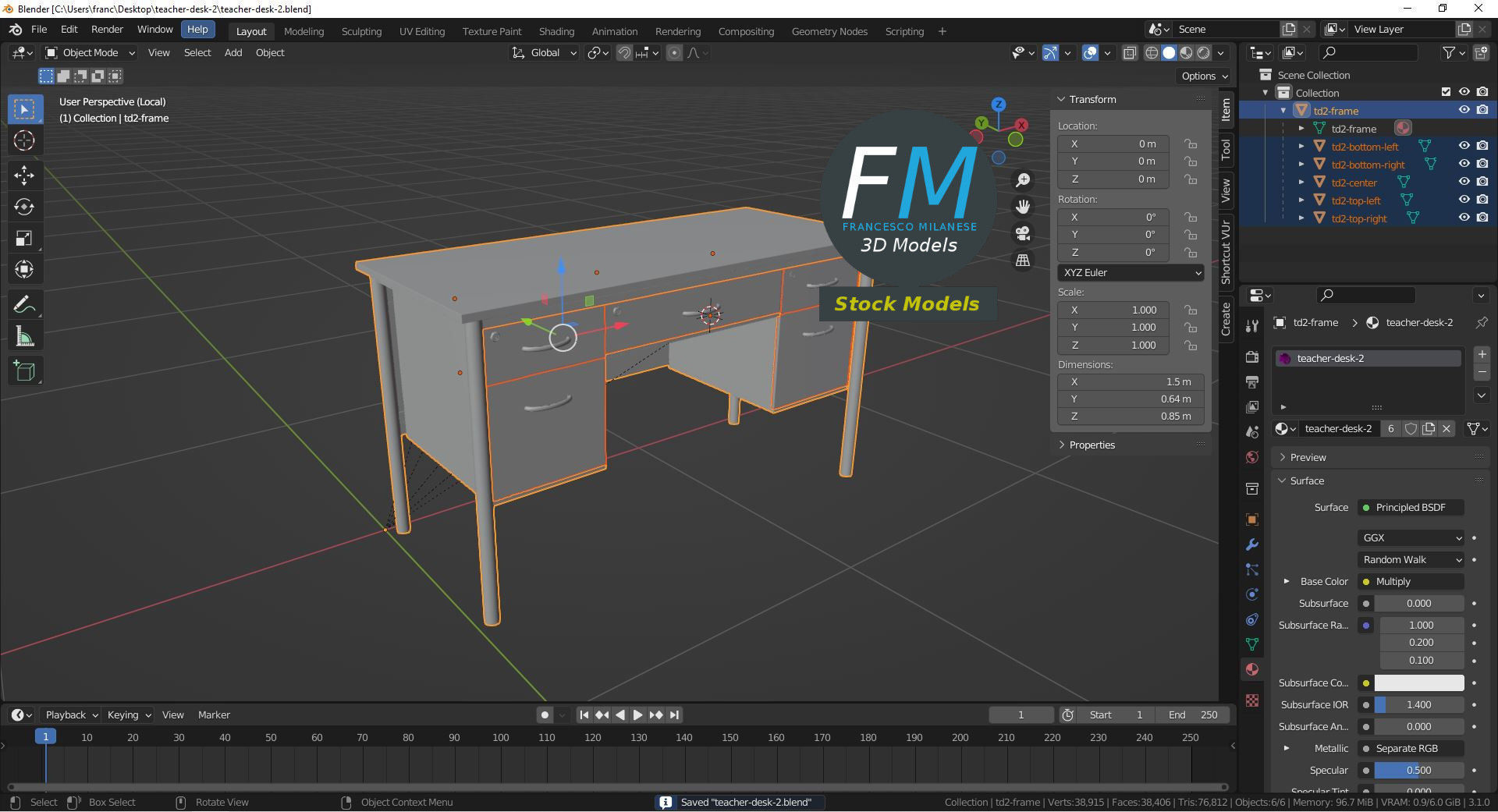The width and height of the screenshot is (1498, 812).
Task: Jump to last frame
Action: [x=674, y=715]
